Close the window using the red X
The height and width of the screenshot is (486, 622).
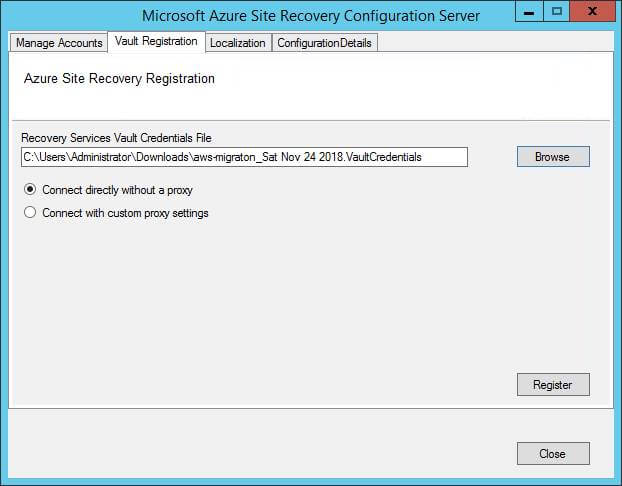(x=593, y=12)
